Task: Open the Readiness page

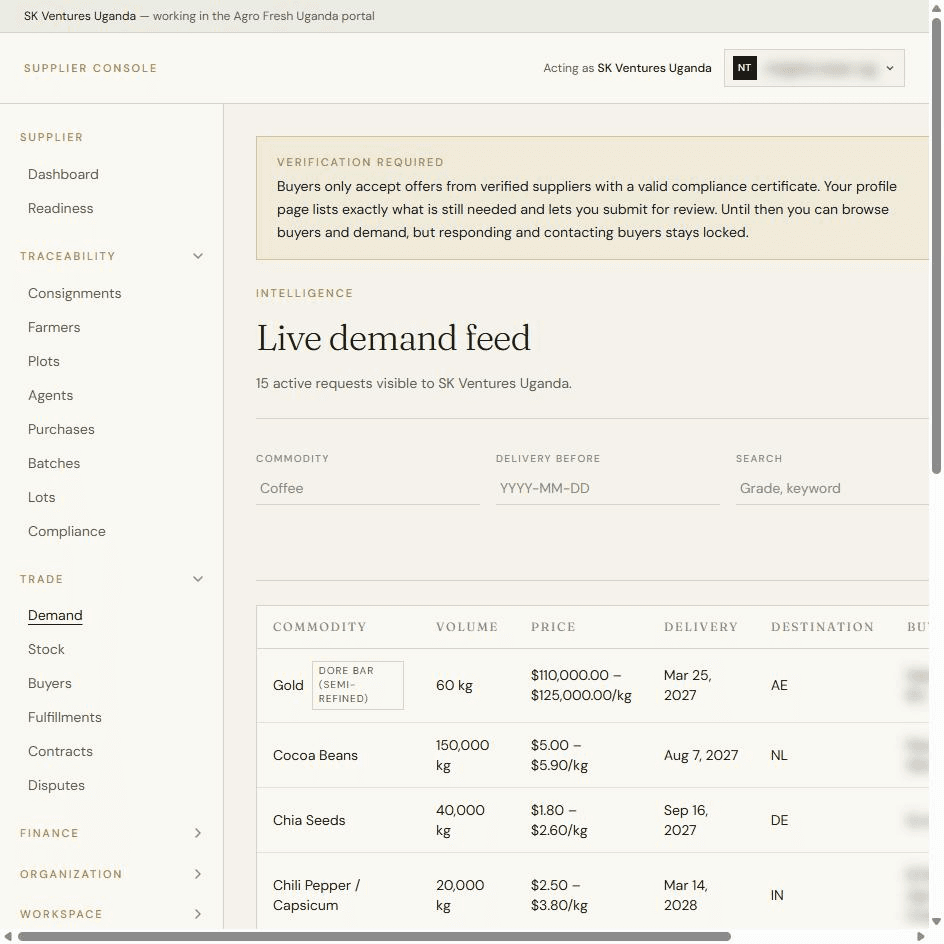Action: [60, 208]
